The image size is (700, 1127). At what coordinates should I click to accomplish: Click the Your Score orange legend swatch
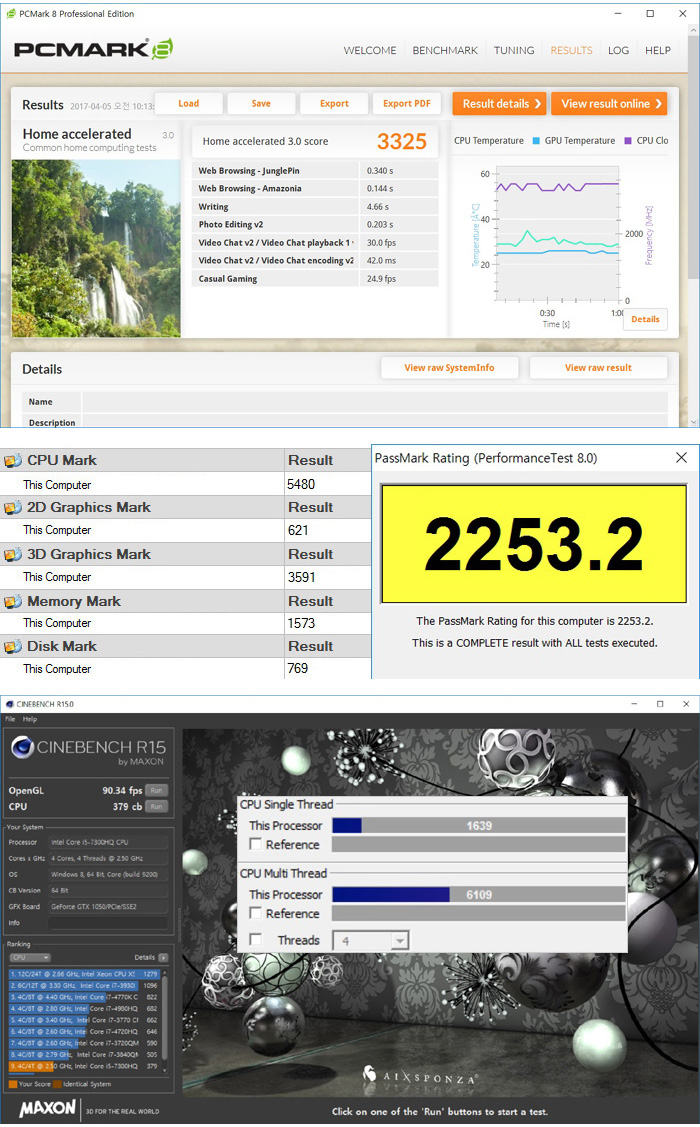click(13, 1084)
